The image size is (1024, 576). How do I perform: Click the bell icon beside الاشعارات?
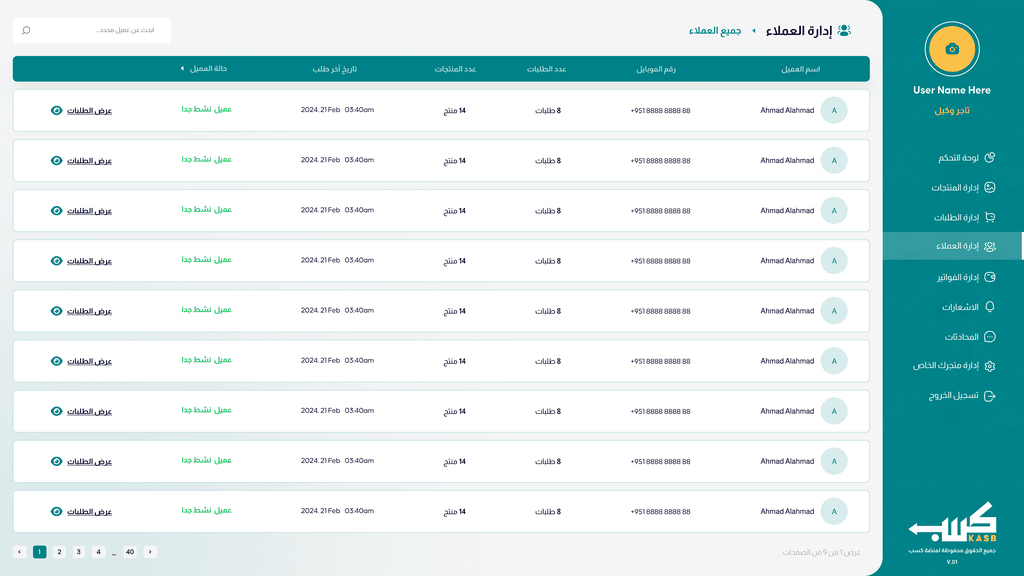click(990, 307)
